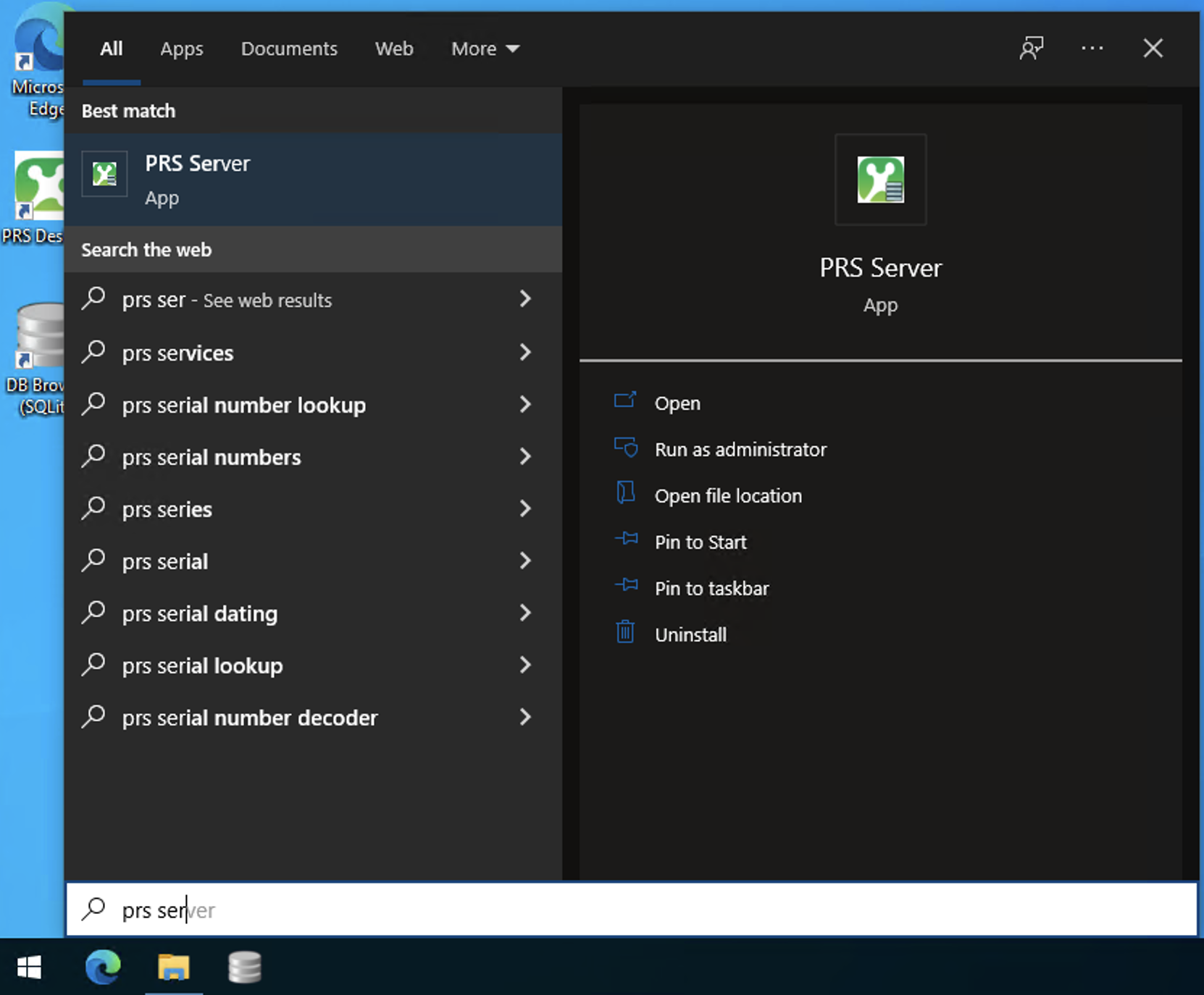
Task: Expand arrow for 'prs serial lookup'
Action: (525, 665)
